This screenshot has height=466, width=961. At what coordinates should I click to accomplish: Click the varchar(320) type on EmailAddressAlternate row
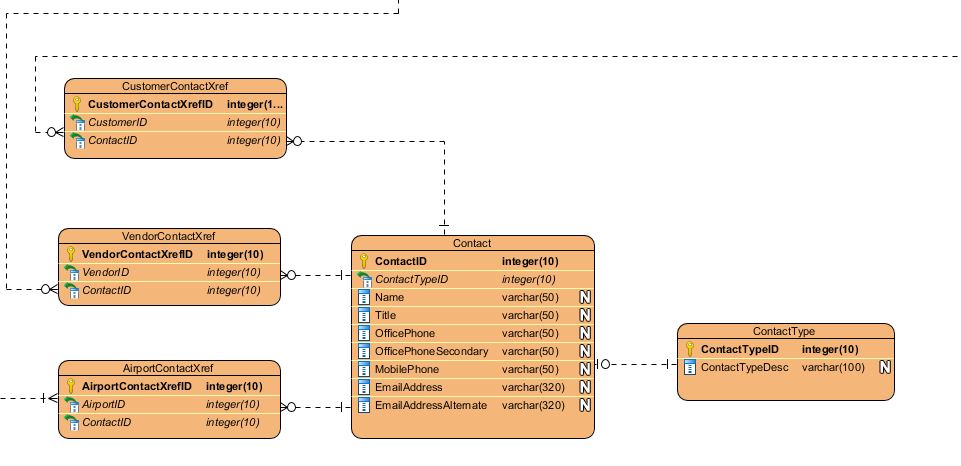(x=533, y=405)
